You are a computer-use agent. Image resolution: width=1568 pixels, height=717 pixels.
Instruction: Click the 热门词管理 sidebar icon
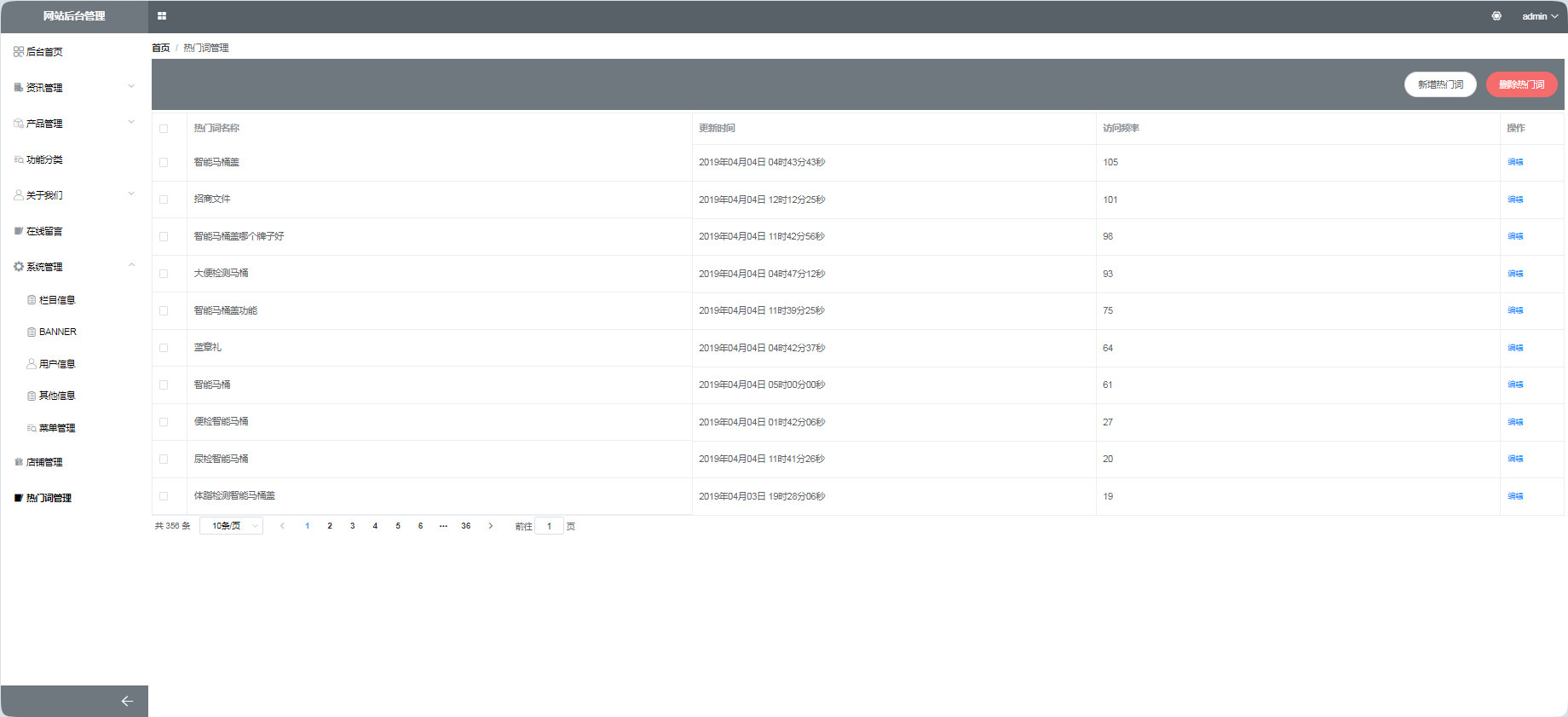19,498
